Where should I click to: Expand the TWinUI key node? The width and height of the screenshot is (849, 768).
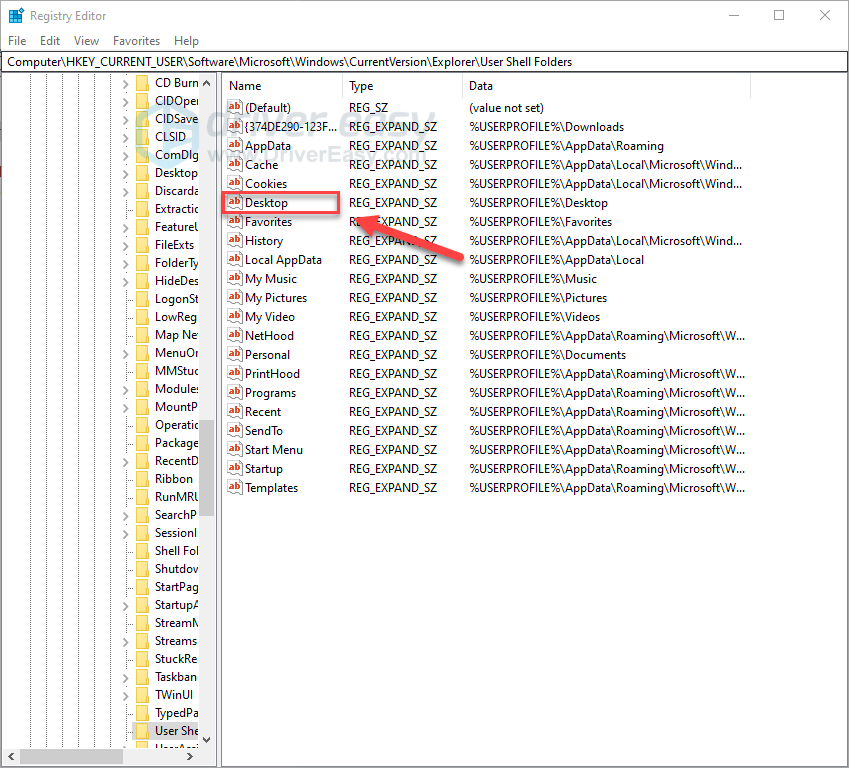click(x=125, y=696)
